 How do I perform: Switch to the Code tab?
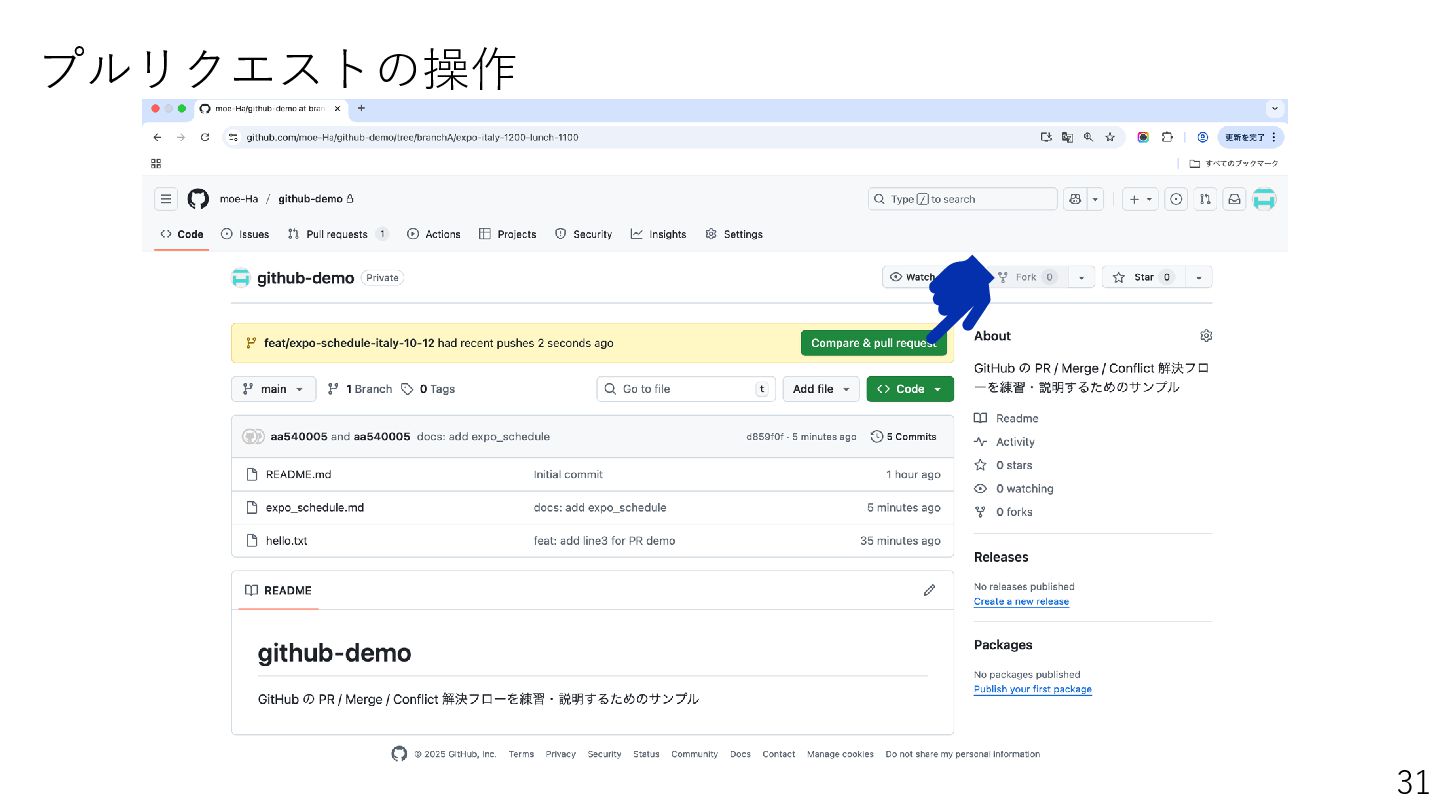click(181, 234)
